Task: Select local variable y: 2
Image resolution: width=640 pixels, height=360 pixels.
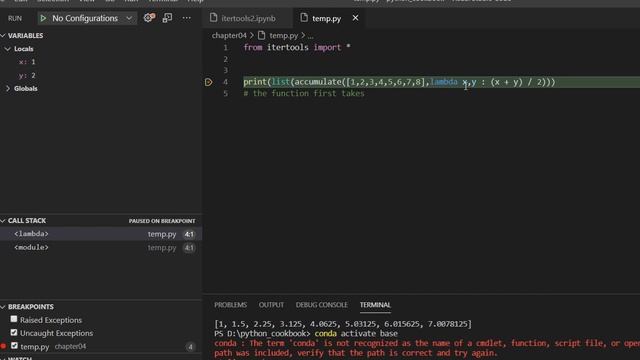Action: (x=27, y=76)
